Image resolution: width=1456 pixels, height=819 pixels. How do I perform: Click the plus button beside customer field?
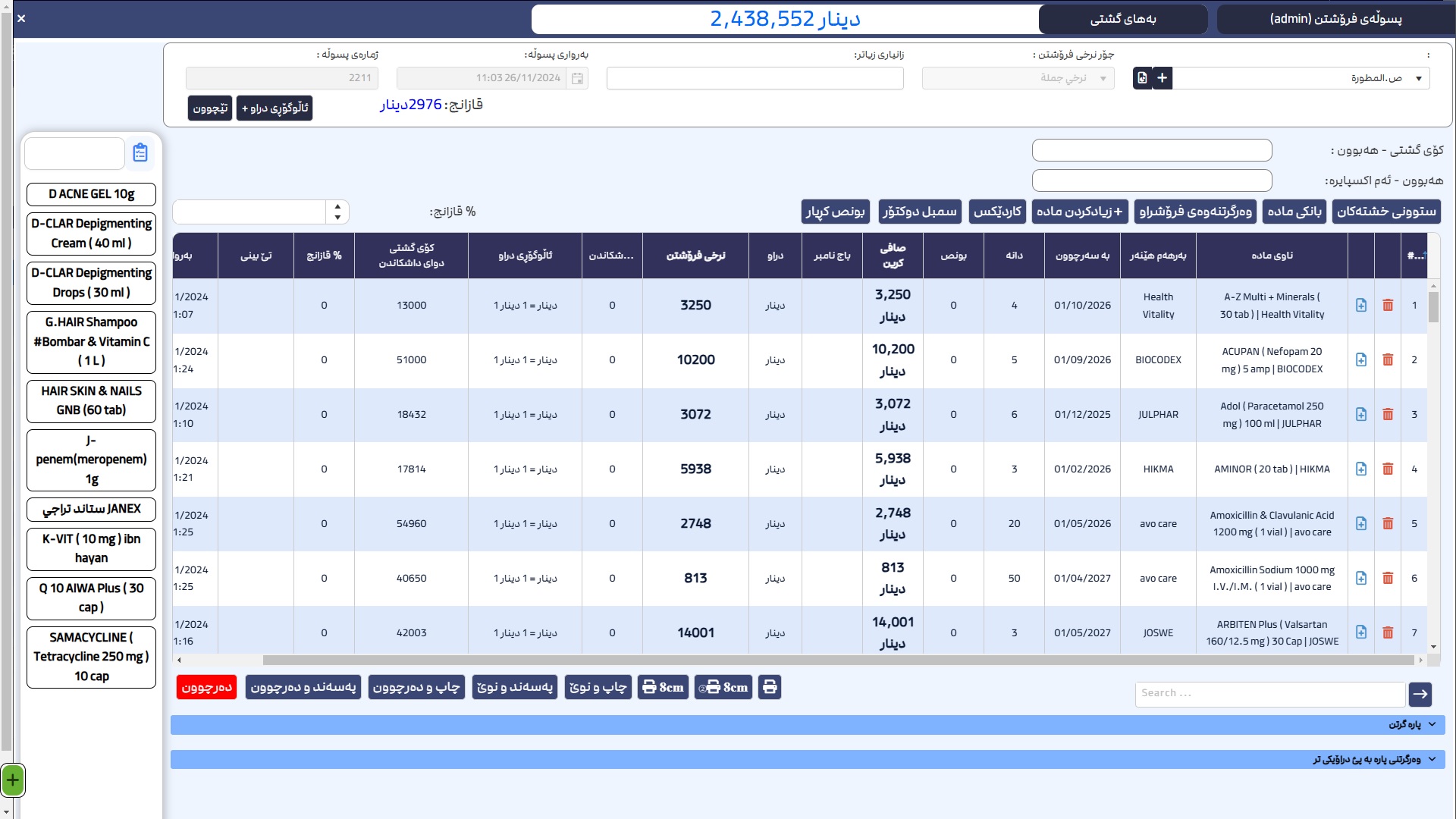[1162, 78]
